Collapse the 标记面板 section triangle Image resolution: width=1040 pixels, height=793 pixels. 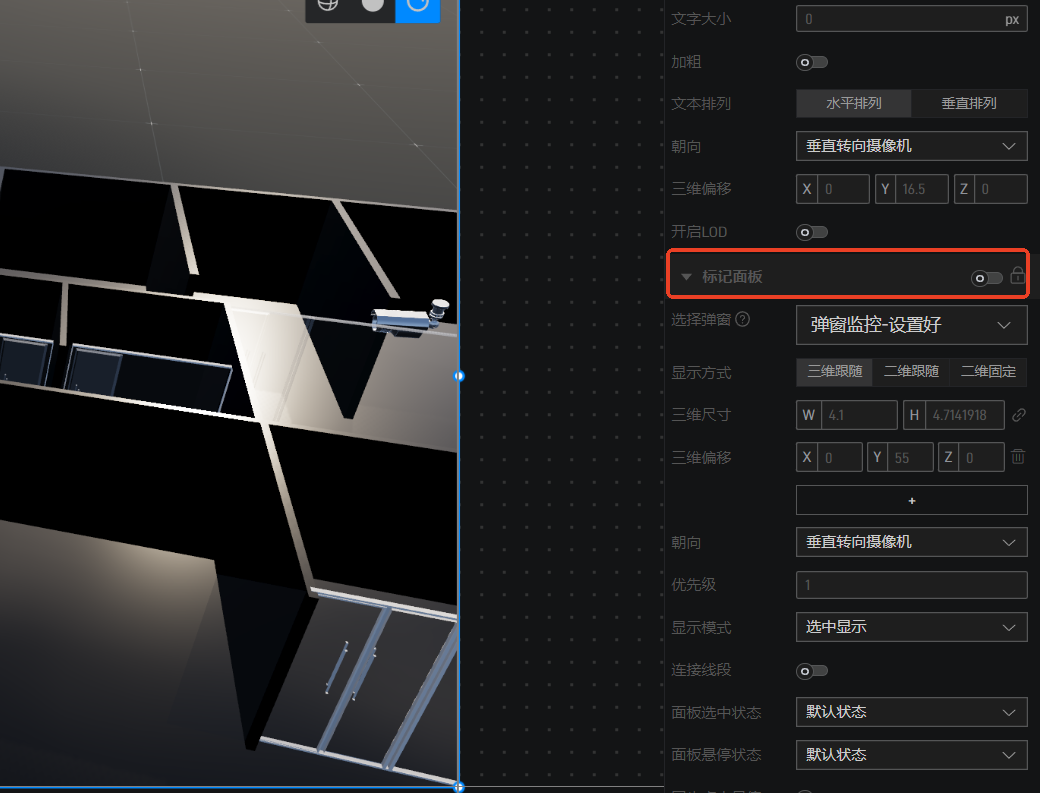tap(686, 277)
